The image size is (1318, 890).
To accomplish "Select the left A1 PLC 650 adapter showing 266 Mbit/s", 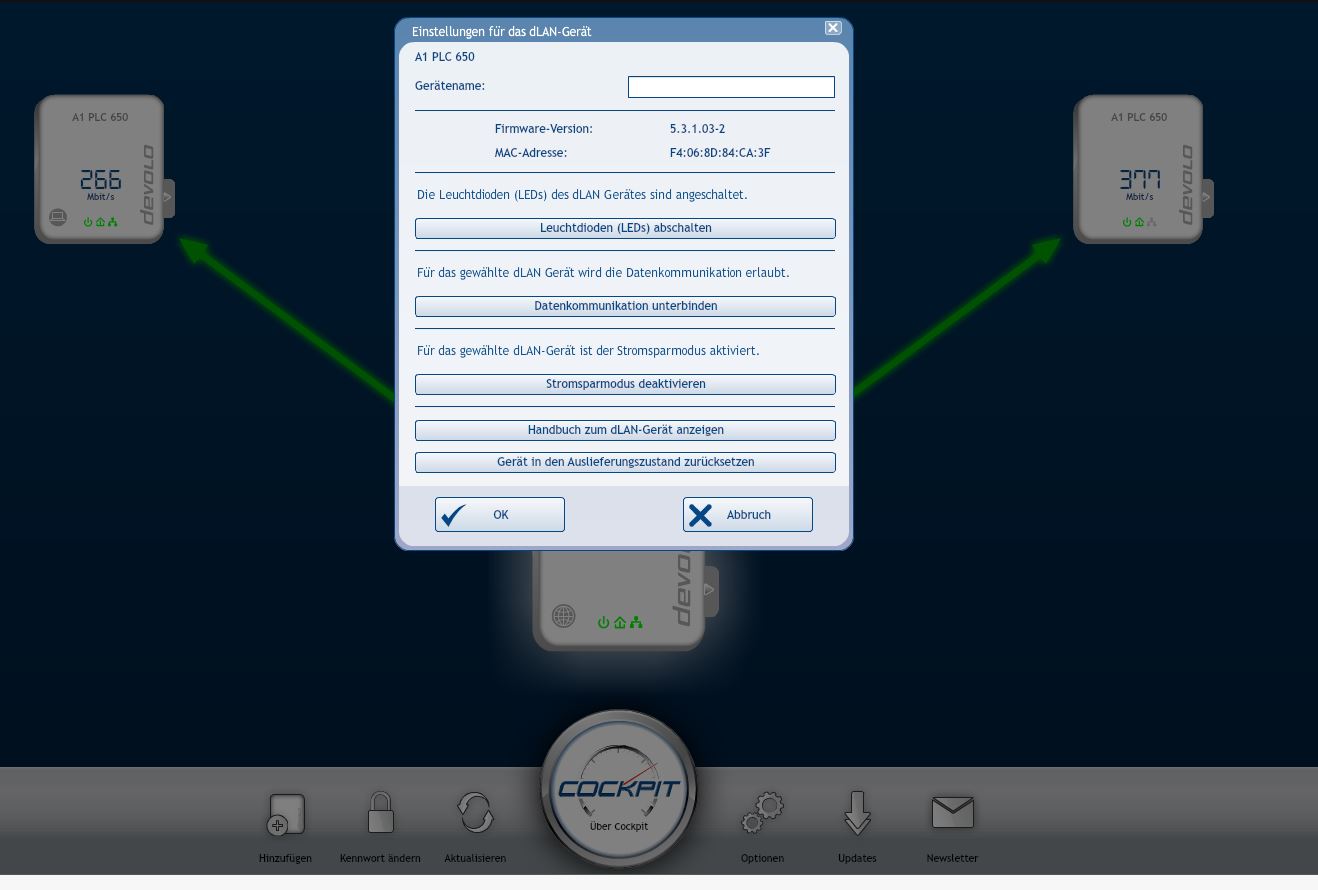I will coord(99,169).
